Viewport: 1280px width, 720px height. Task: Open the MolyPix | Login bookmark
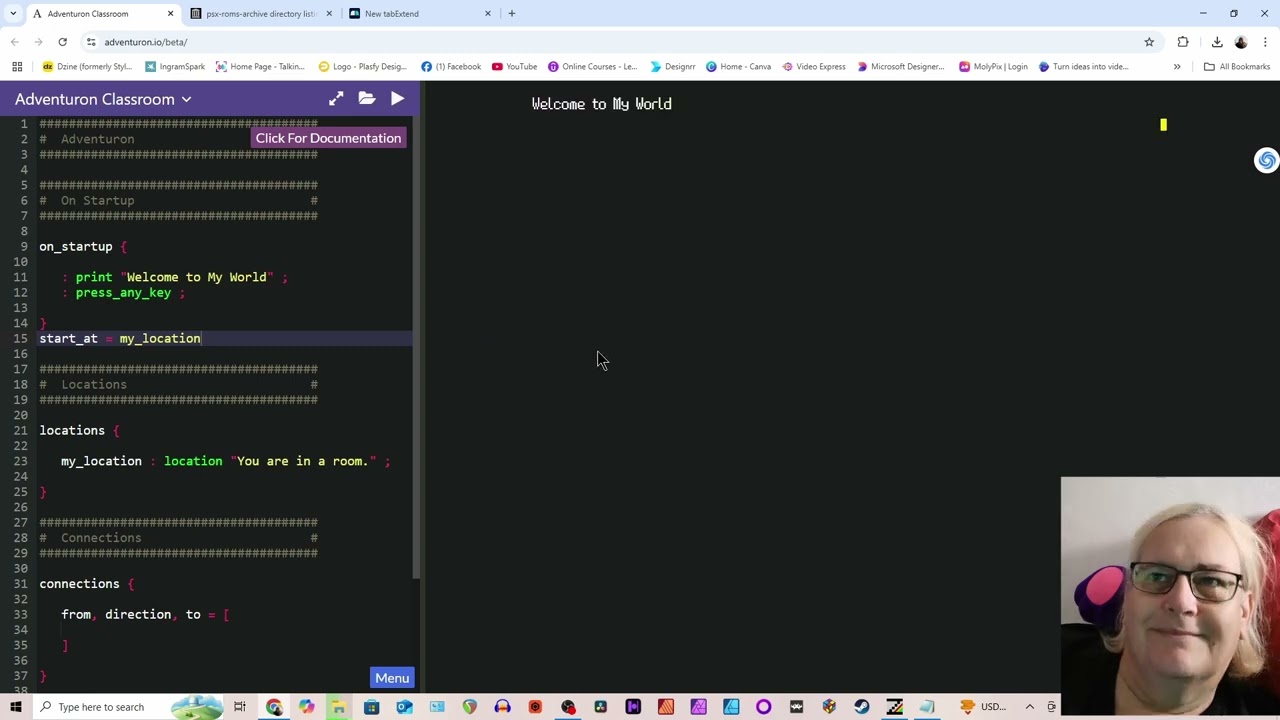coord(993,67)
